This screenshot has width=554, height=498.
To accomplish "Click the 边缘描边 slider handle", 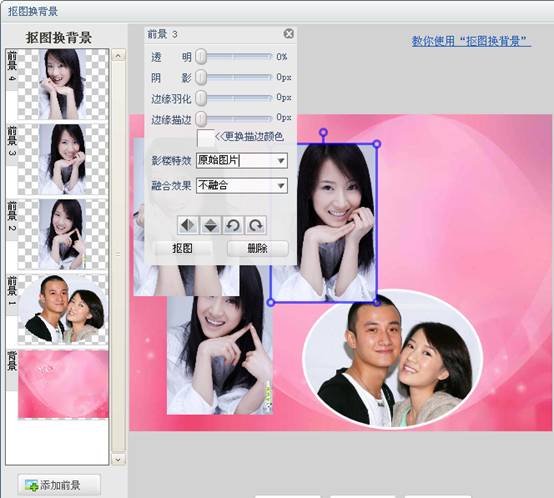I will (201, 119).
